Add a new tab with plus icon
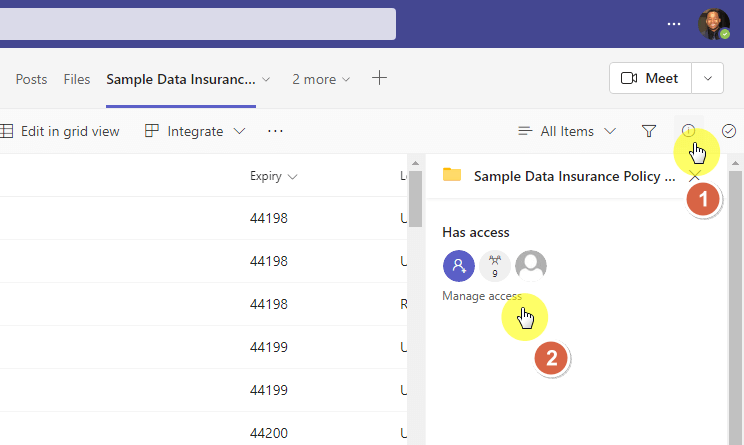Viewport: 744px width, 445px height. (x=379, y=78)
